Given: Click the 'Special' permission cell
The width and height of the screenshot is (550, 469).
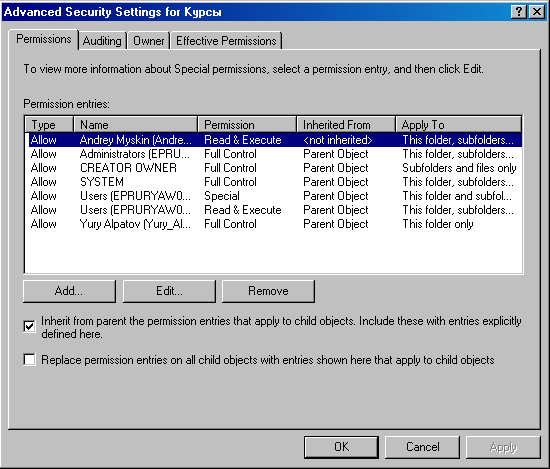Looking at the screenshot, I should pyautogui.click(x=222, y=196).
